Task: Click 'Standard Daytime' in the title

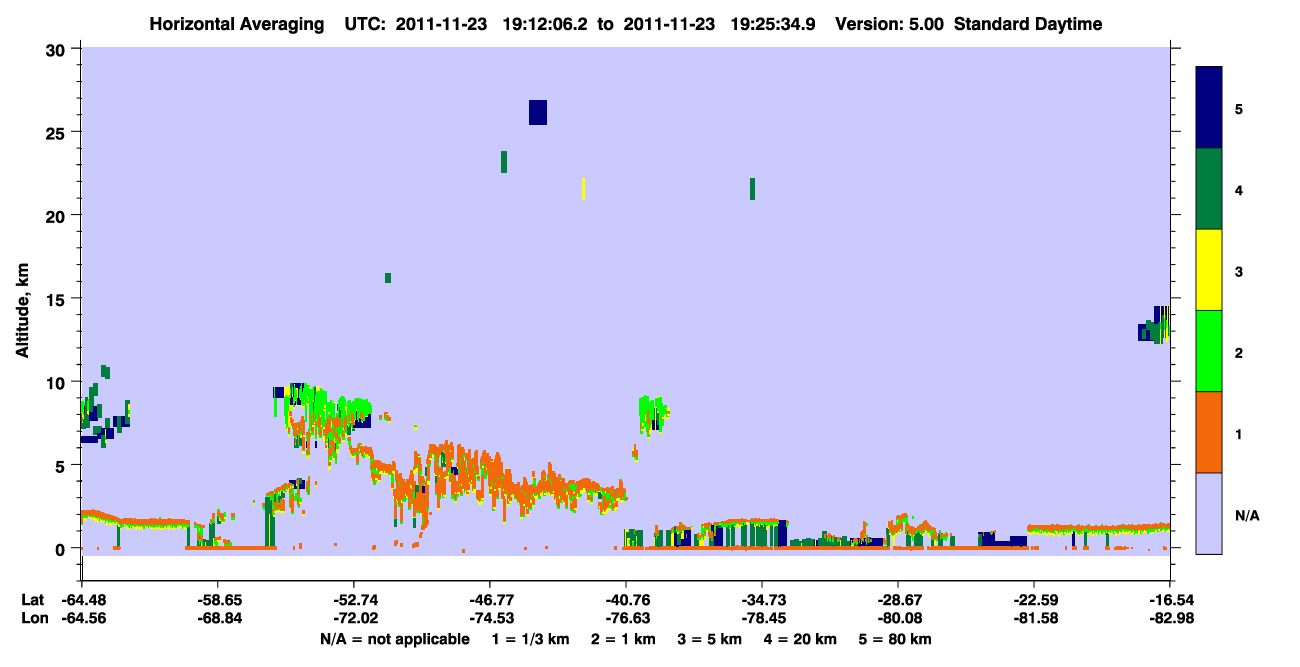Action: [x=1028, y=24]
